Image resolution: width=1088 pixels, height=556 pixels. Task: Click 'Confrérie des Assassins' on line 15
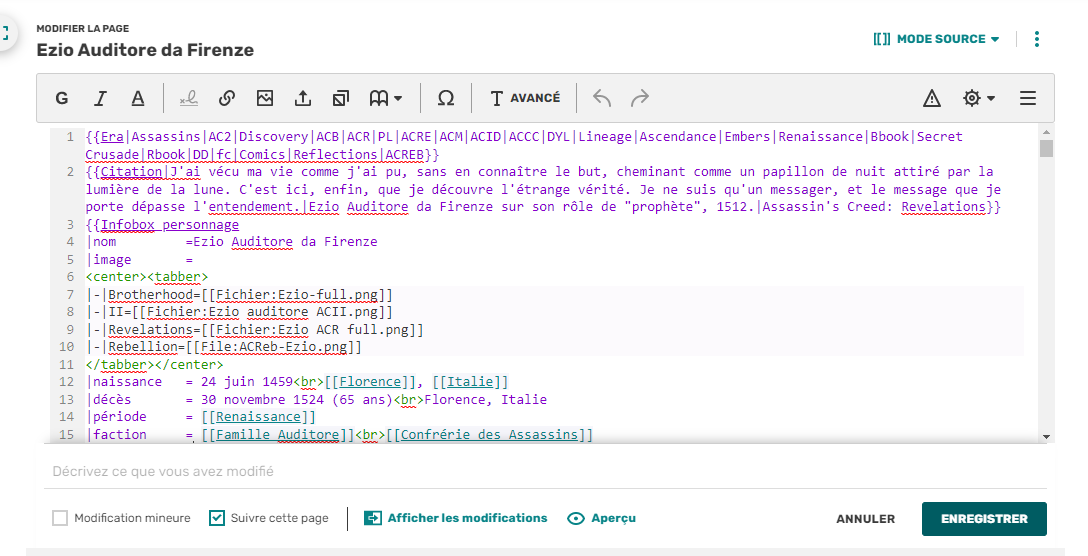click(x=489, y=435)
